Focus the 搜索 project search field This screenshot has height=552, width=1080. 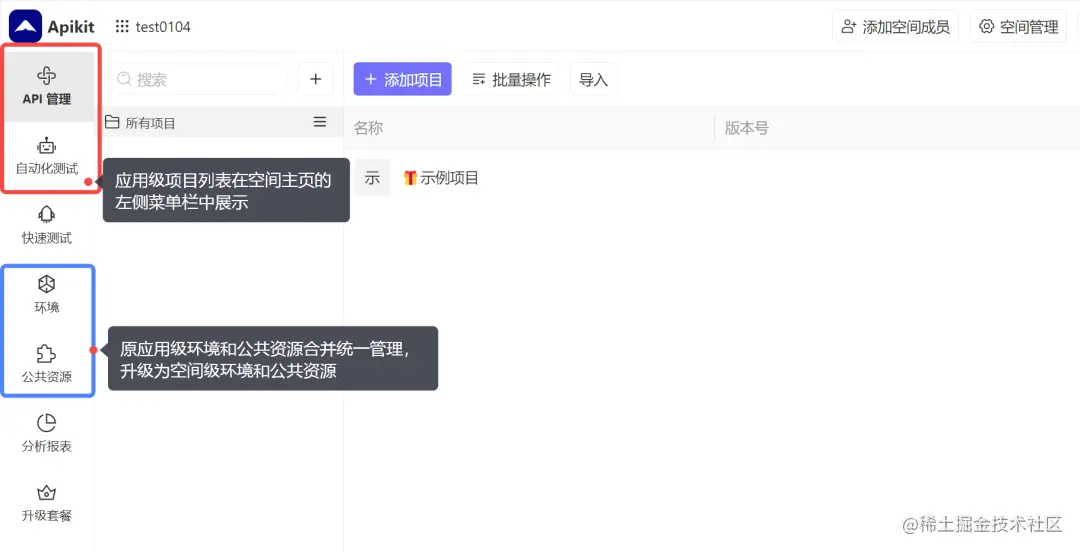(198, 79)
